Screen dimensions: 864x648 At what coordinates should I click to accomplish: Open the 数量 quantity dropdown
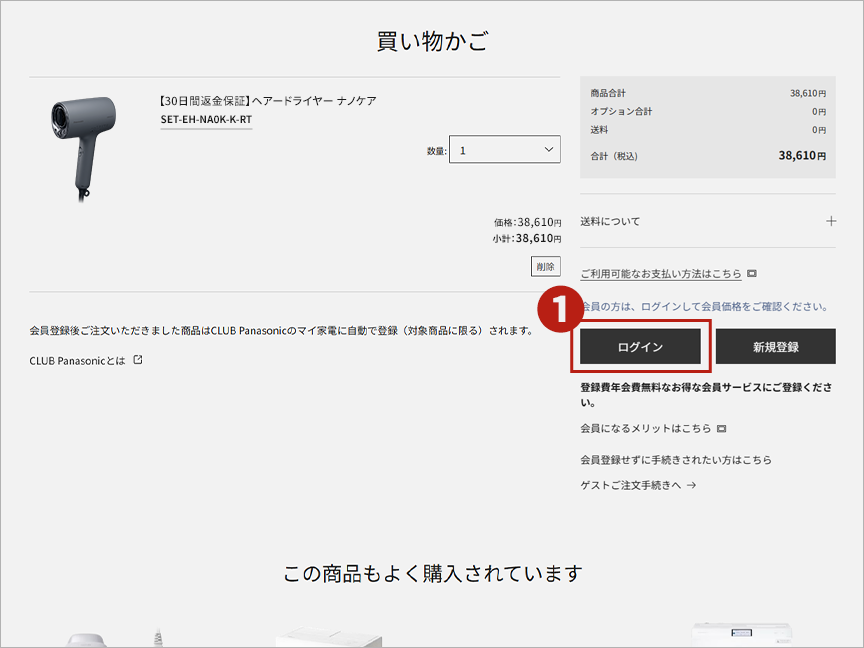point(505,150)
